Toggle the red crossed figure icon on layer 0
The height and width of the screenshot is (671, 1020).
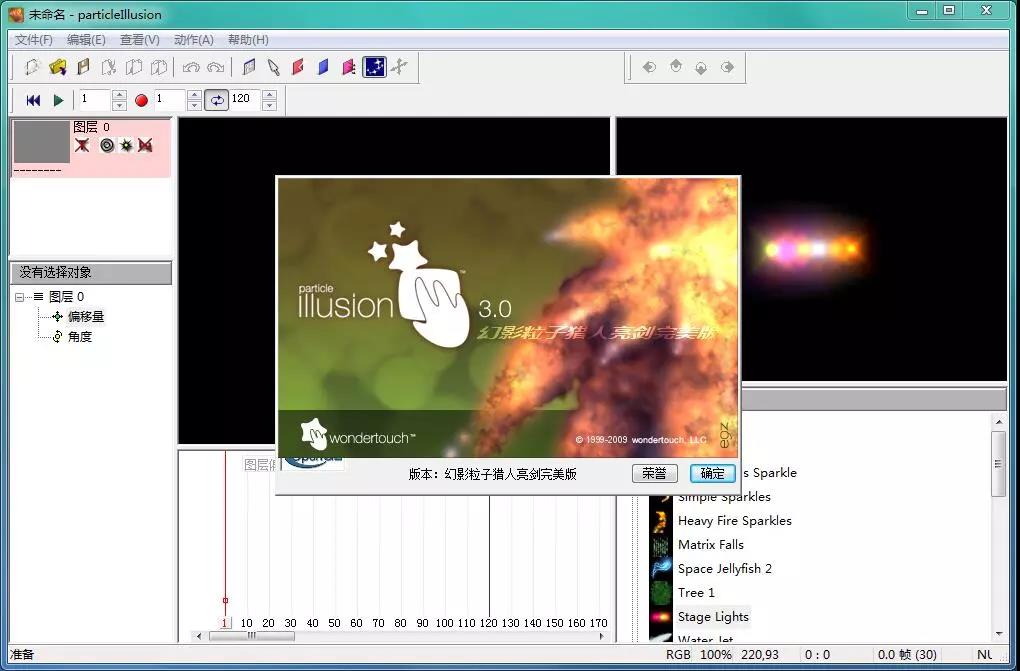click(x=82, y=145)
